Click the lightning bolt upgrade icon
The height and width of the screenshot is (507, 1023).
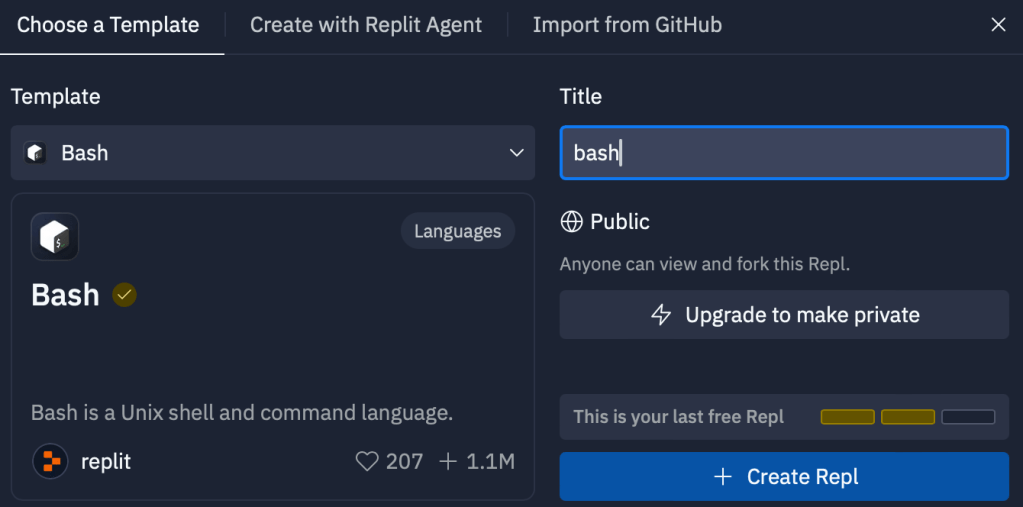661,315
